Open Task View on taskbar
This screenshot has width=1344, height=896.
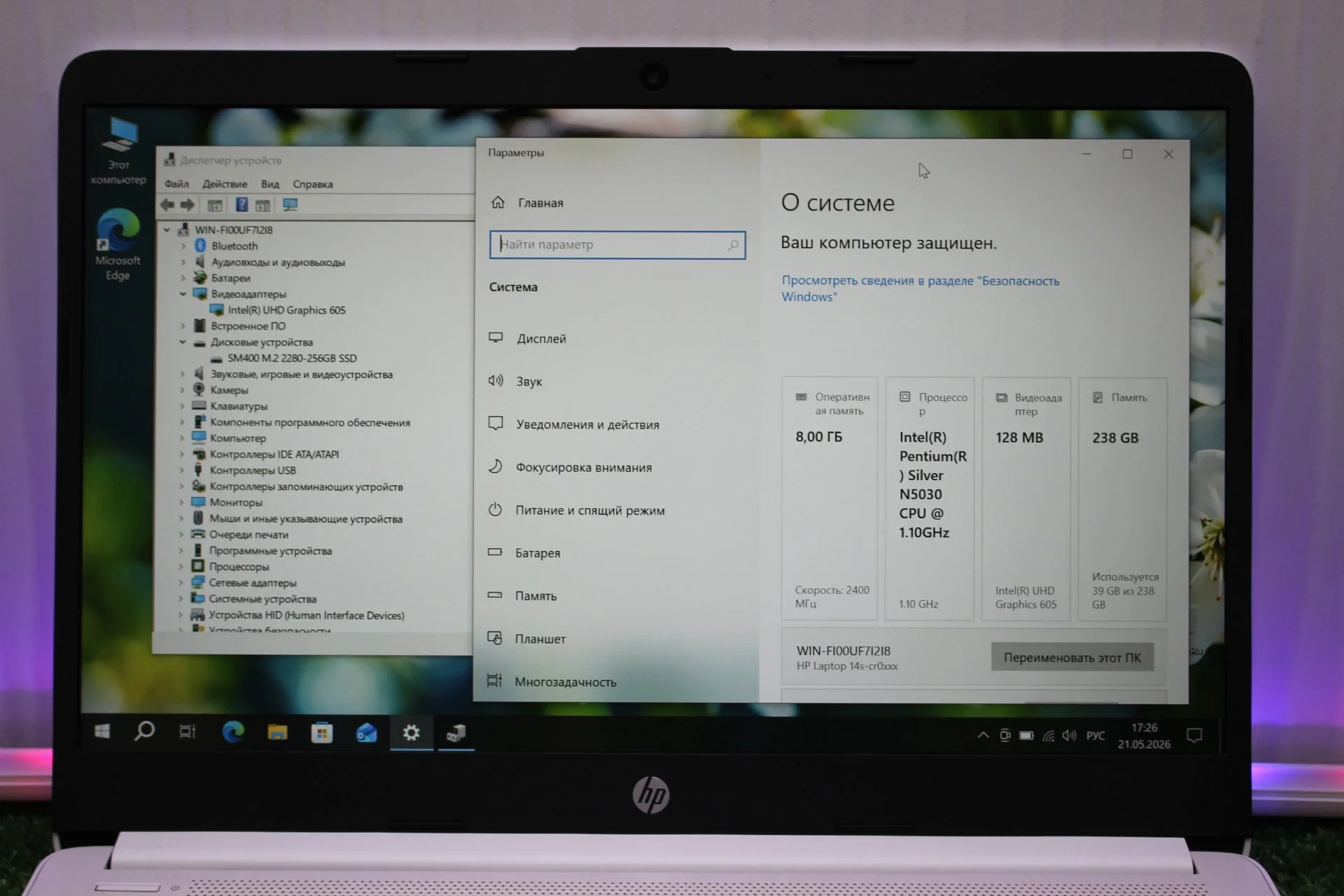pos(188,732)
